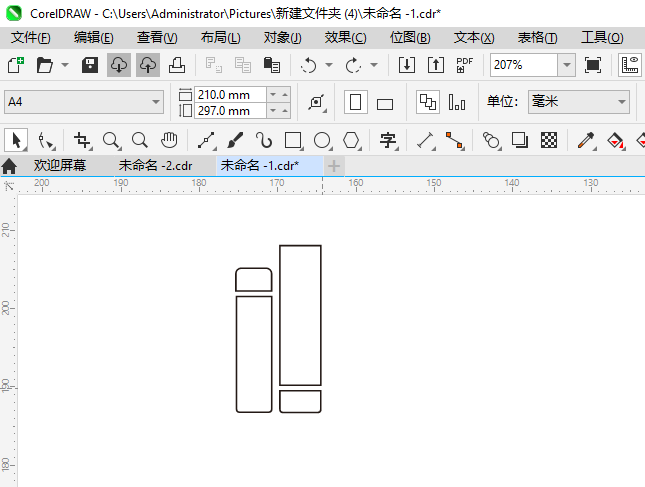The image size is (645, 487).
Task: Apply layout to all pages icon
Action: coord(428,102)
